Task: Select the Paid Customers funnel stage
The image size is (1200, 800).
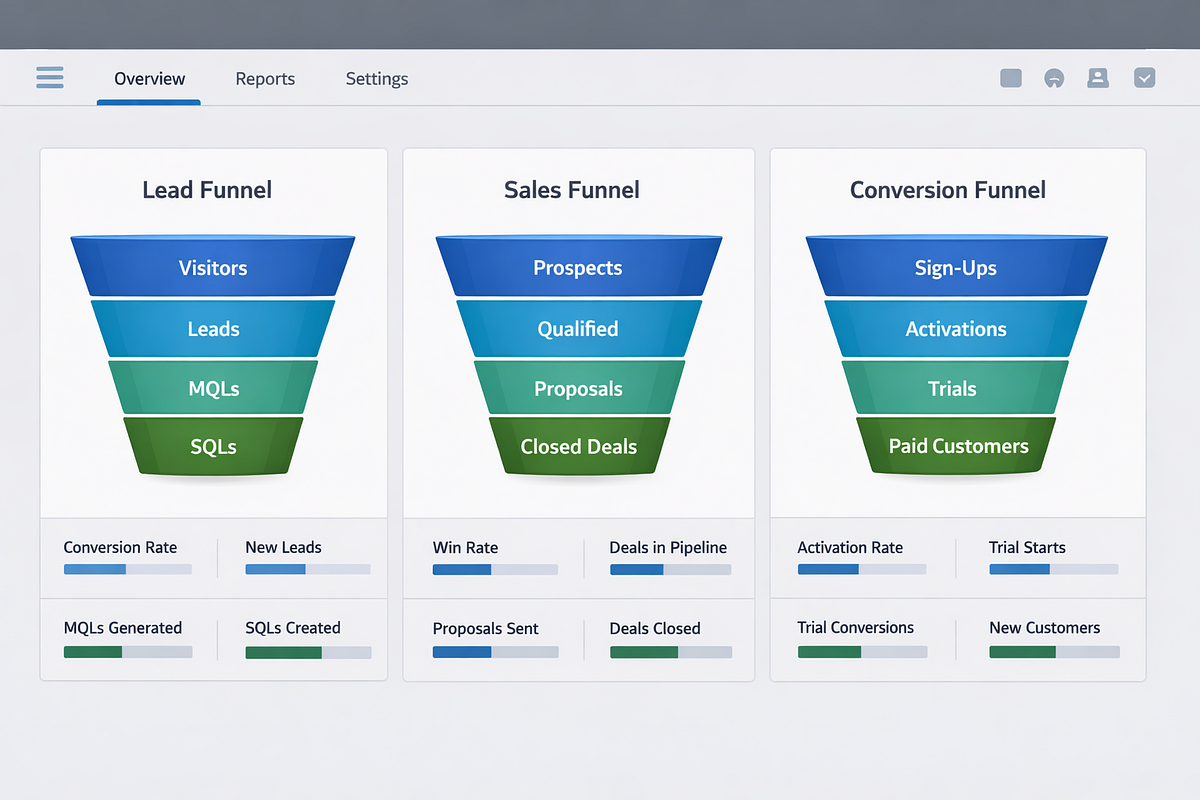Action: pos(956,446)
